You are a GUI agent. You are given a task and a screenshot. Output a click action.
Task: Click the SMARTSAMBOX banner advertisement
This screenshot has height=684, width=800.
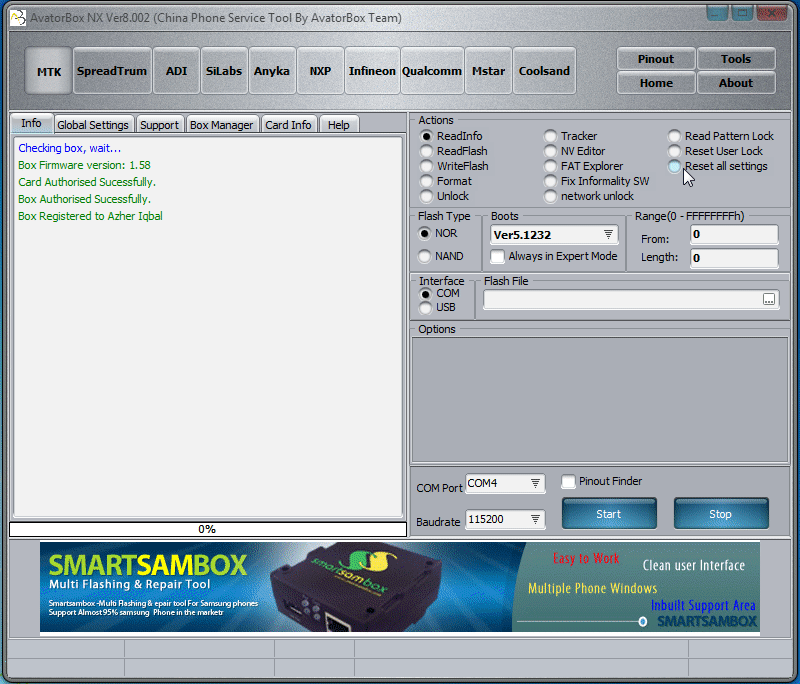click(x=399, y=587)
